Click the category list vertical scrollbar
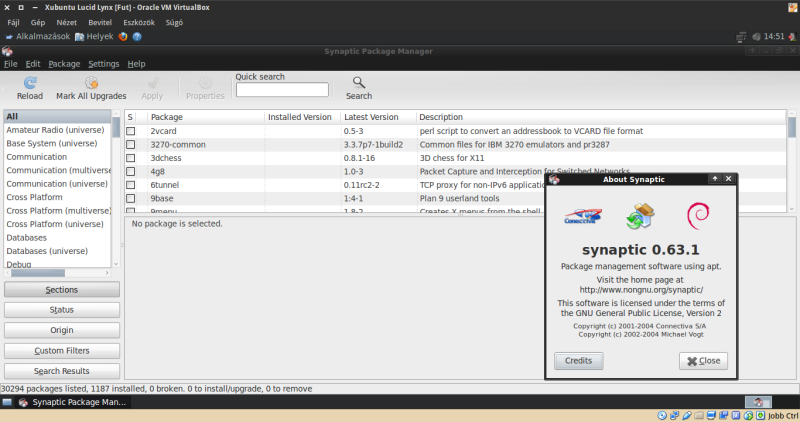This screenshot has width=800, height=422. (x=116, y=128)
